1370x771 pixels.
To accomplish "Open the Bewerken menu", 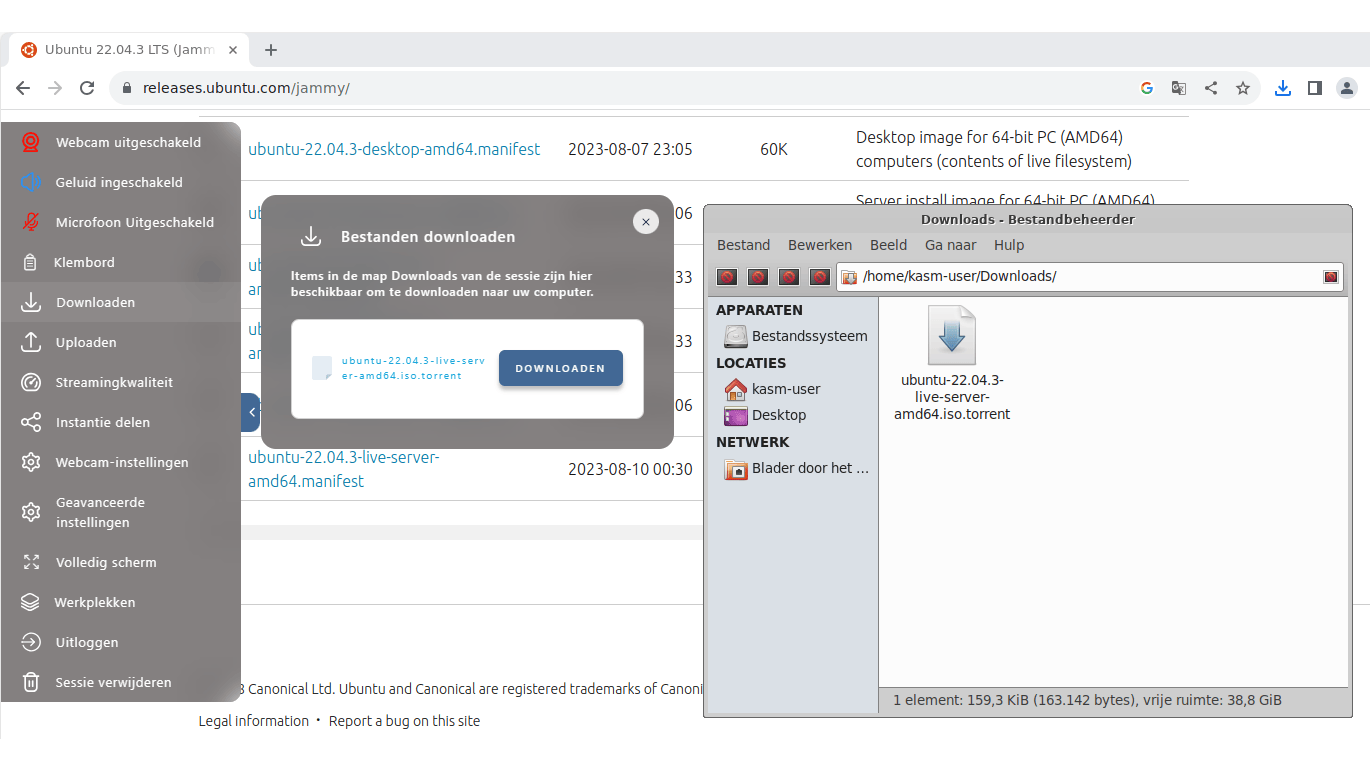I will click(820, 245).
